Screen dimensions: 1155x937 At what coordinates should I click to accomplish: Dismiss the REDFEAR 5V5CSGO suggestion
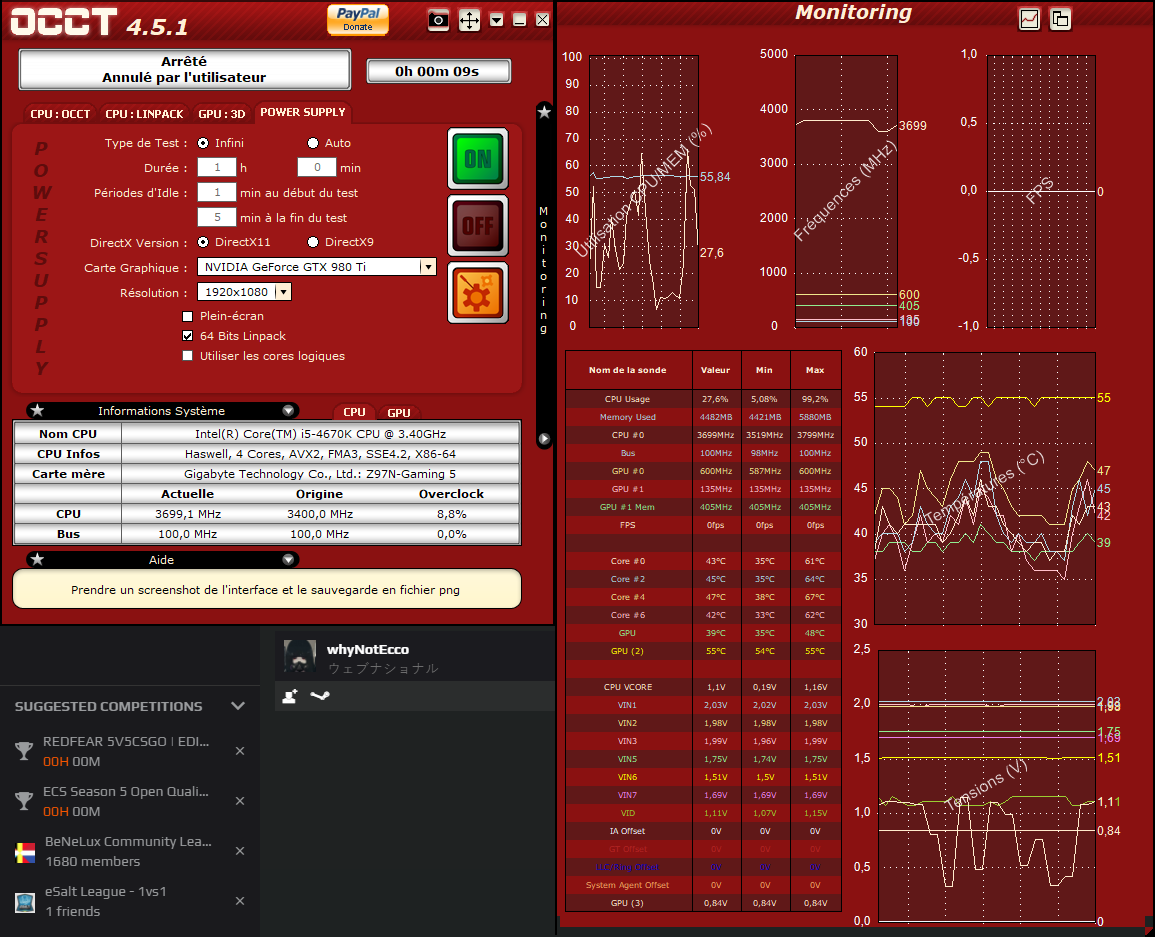coord(240,751)
